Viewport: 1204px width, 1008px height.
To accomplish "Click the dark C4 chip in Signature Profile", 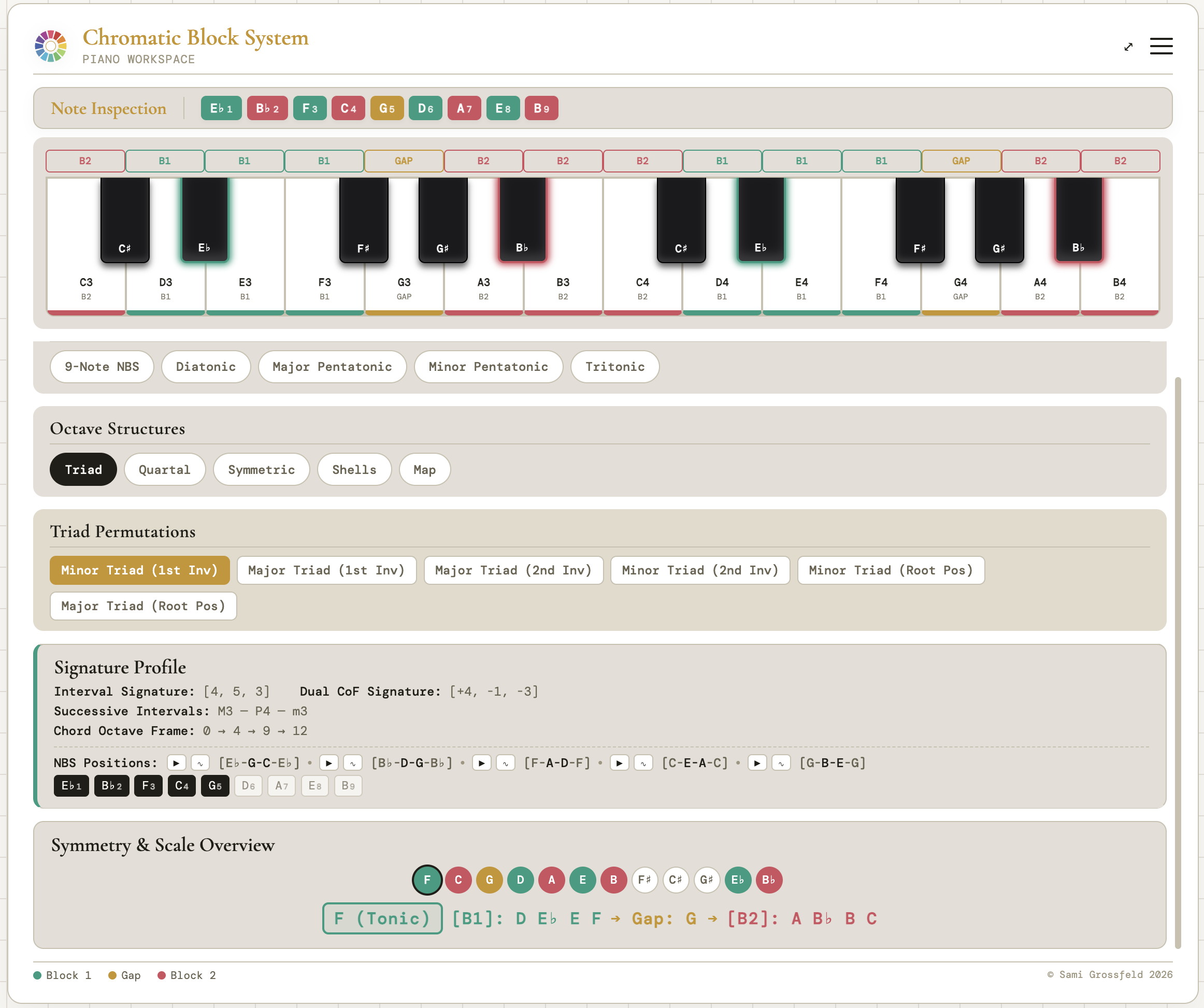I will pyautogui.click(x=182, y=786).
